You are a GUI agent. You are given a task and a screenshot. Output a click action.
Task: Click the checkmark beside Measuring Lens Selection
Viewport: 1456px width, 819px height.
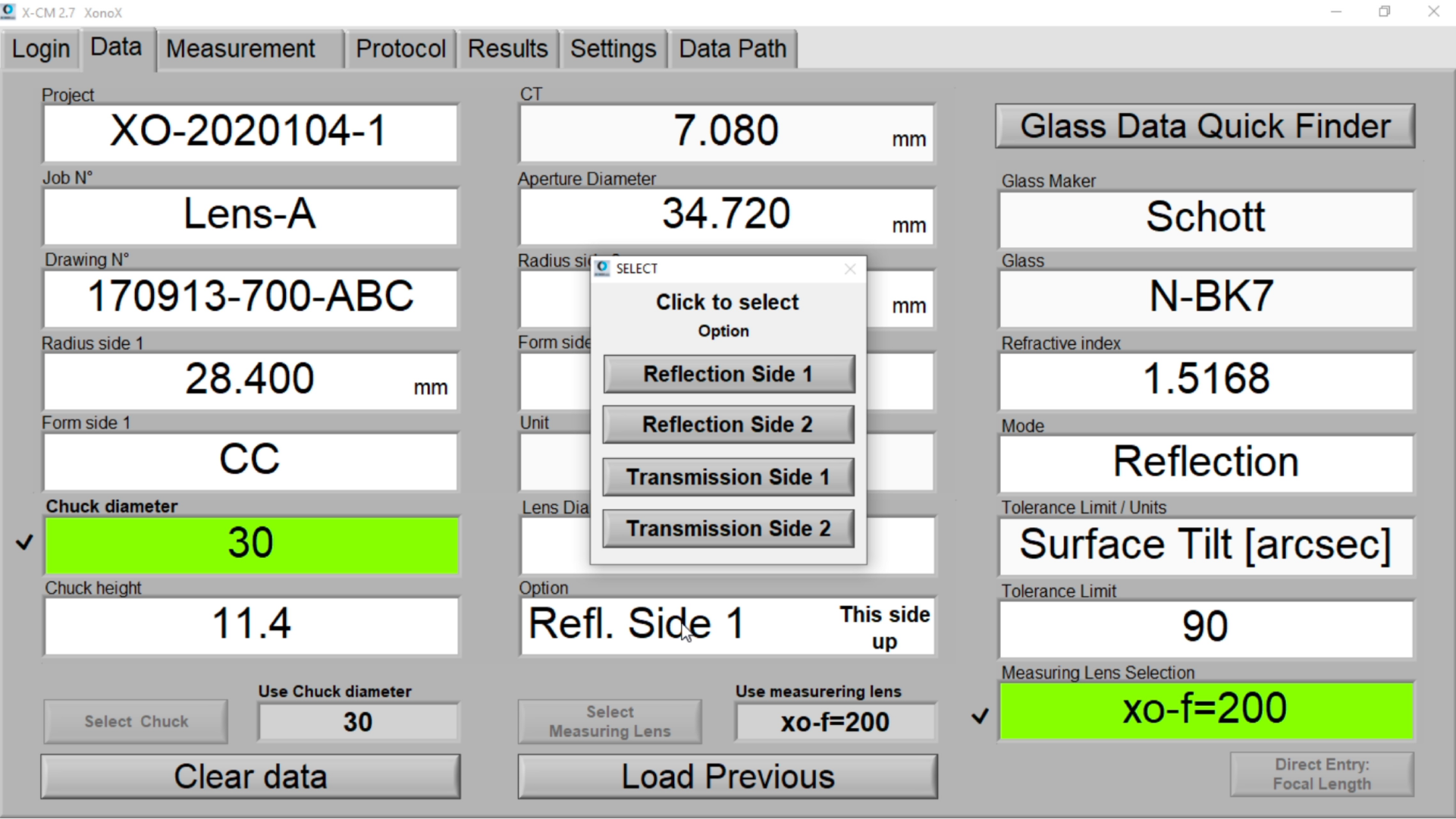[x=980, y=715]
